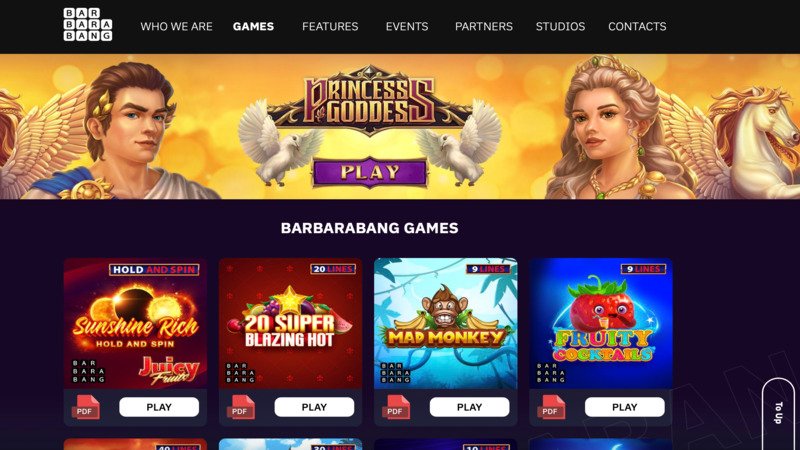Select the GAMES menu item
The height and width of the screenshot is (450, 800).
(x=253, y=27)
